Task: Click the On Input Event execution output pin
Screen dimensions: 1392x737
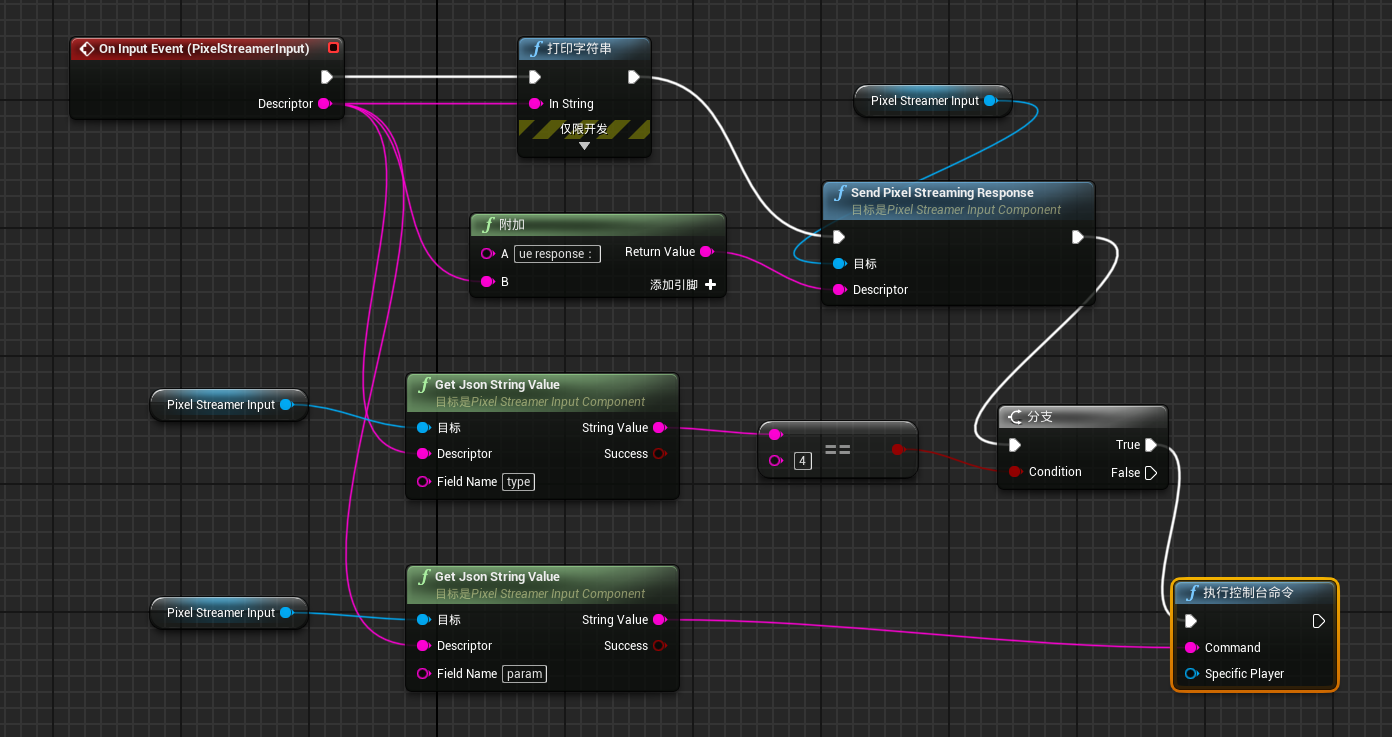Action: [x=326, y=77]
